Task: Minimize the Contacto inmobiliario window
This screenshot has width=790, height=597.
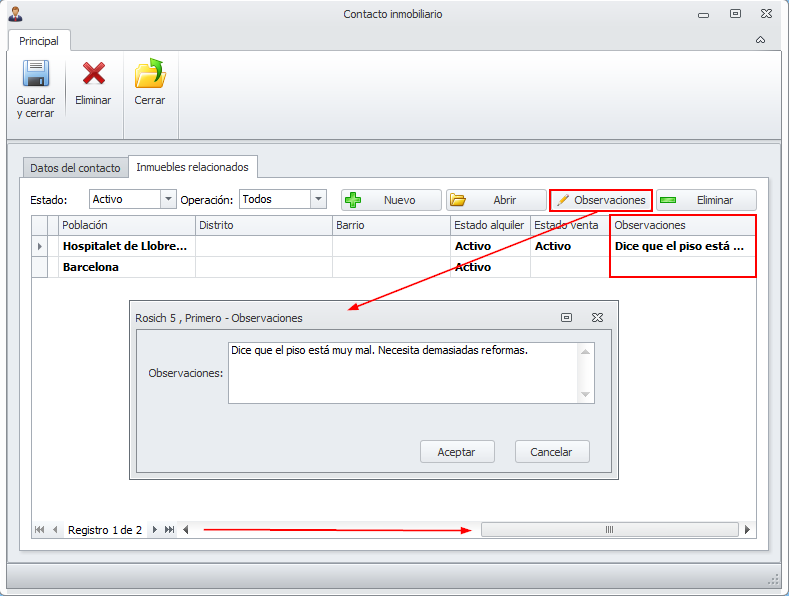Action: pos(703,15)
